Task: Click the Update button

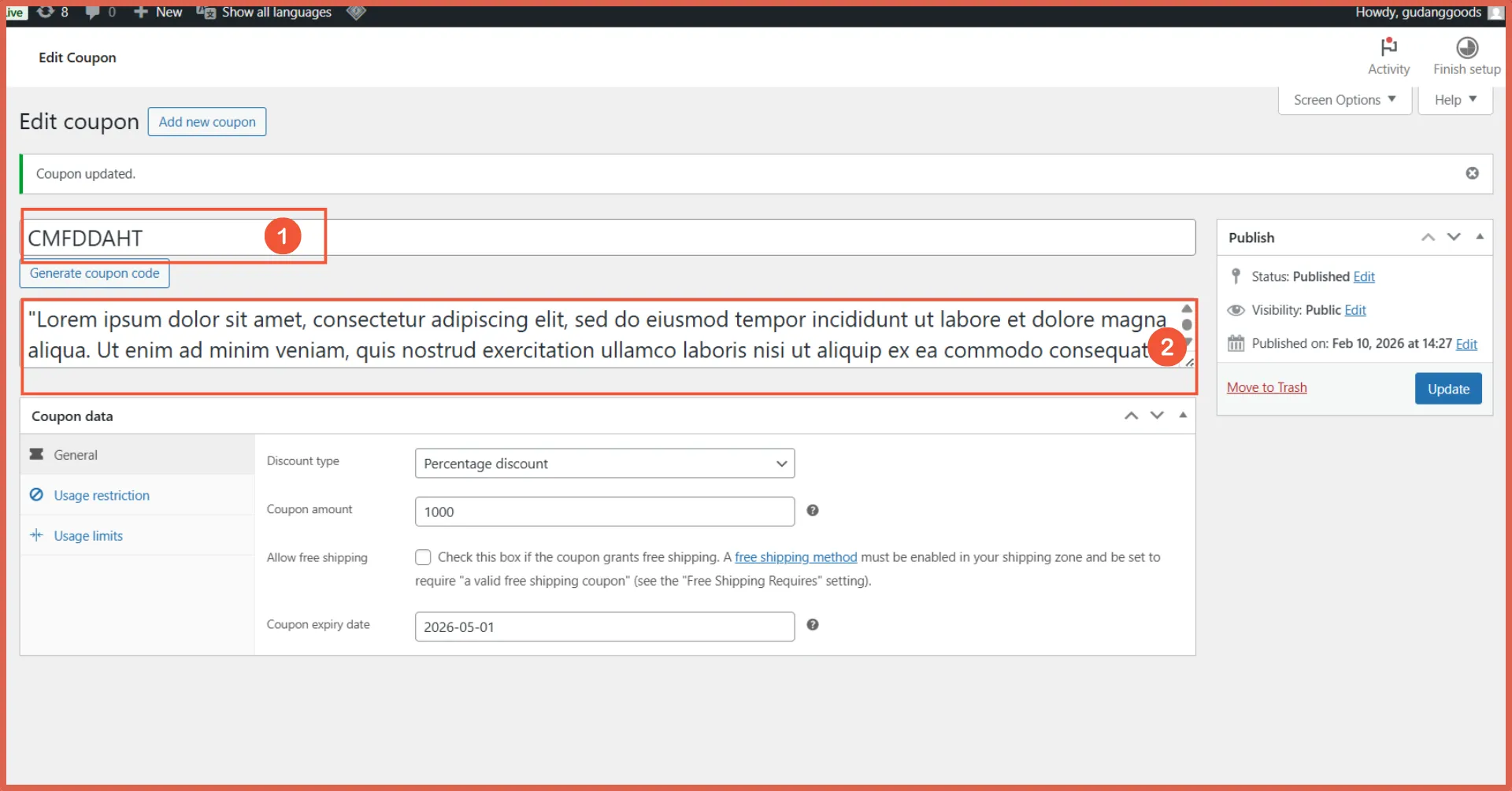Action: pos(1447,389)
